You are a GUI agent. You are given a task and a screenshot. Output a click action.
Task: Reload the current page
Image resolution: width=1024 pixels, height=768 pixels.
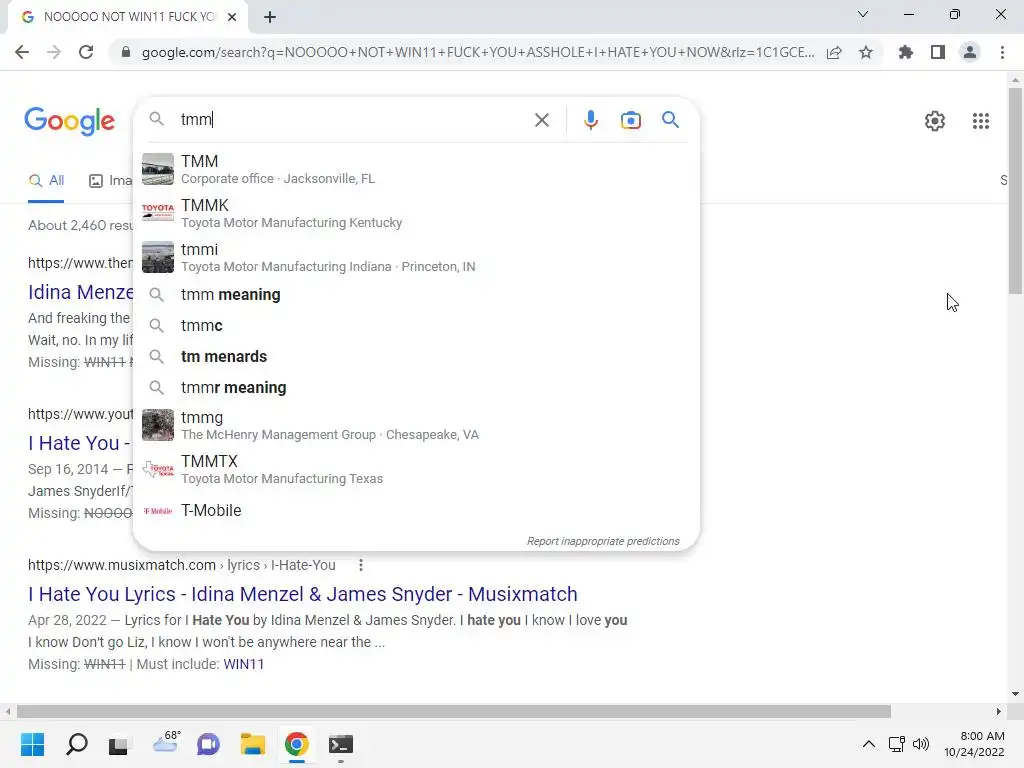coord(86,52)
